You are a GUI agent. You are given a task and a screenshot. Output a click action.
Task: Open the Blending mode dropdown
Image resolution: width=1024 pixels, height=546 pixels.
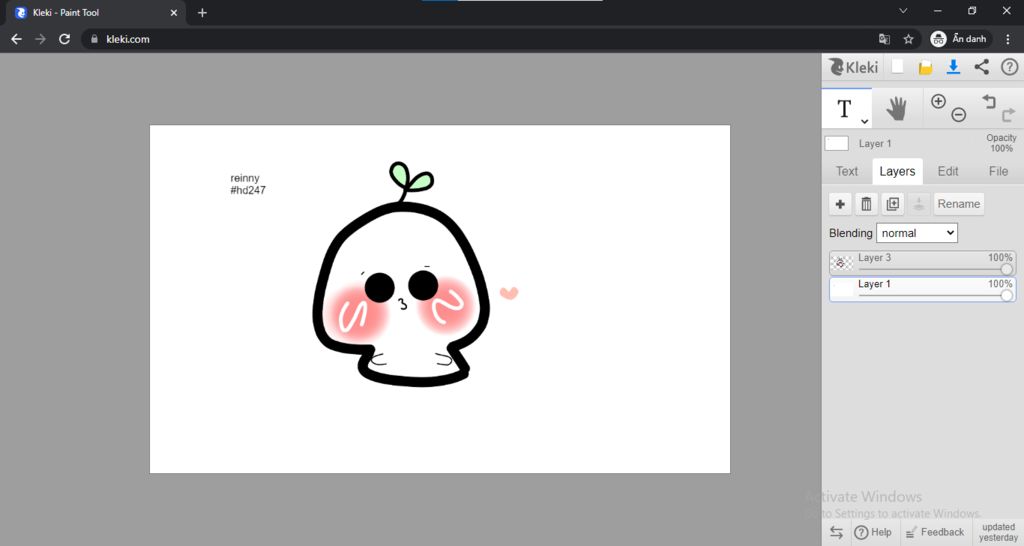pos(917,233)
